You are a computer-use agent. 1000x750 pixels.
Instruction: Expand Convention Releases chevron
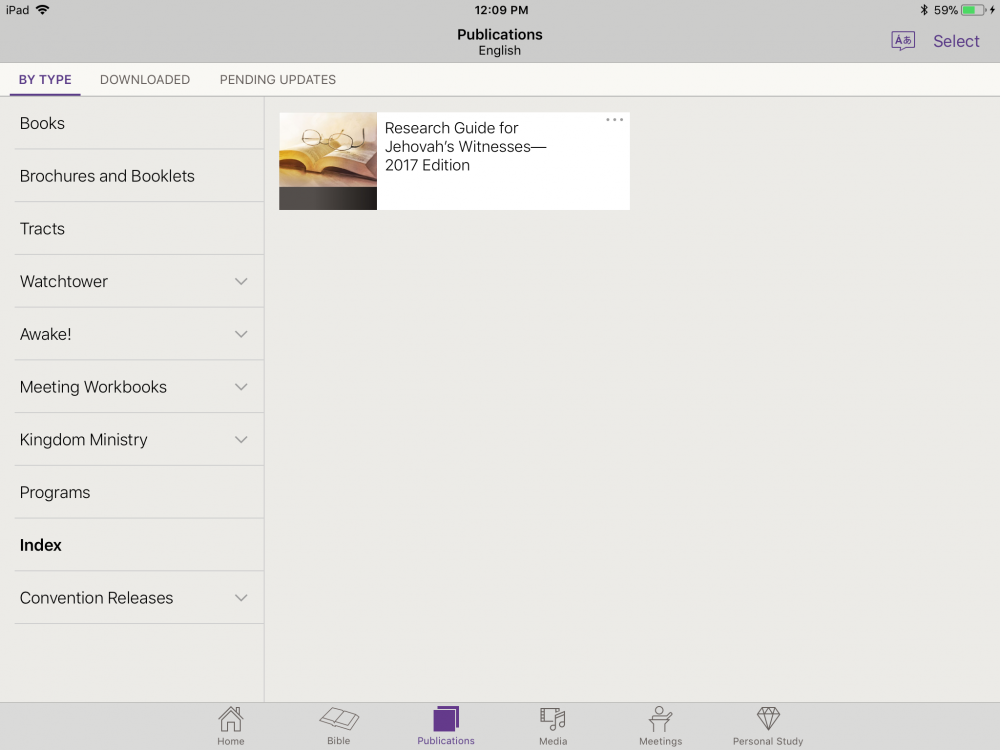241,598
